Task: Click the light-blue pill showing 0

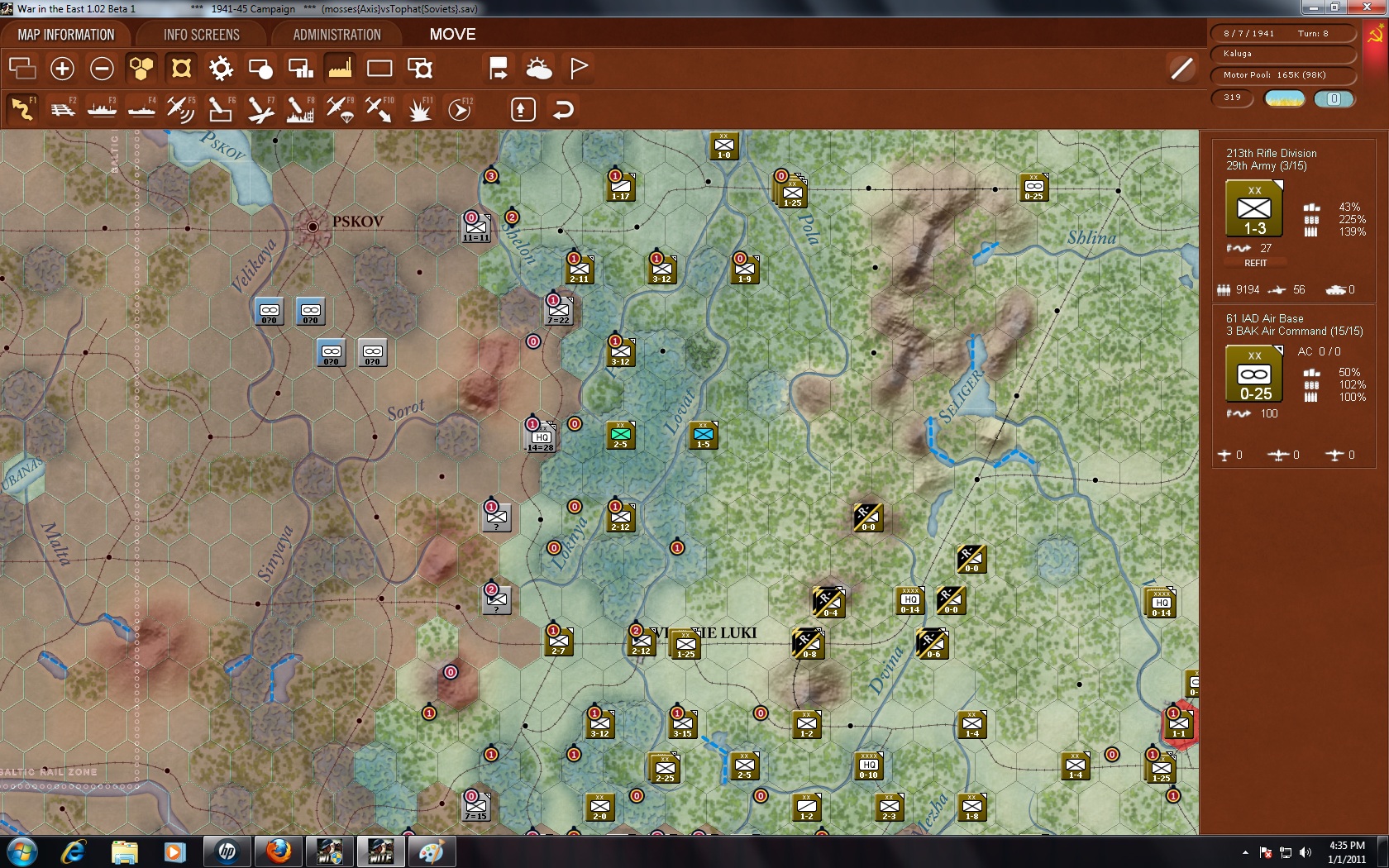Action: pyautogui.click(x=1334, y=99)
